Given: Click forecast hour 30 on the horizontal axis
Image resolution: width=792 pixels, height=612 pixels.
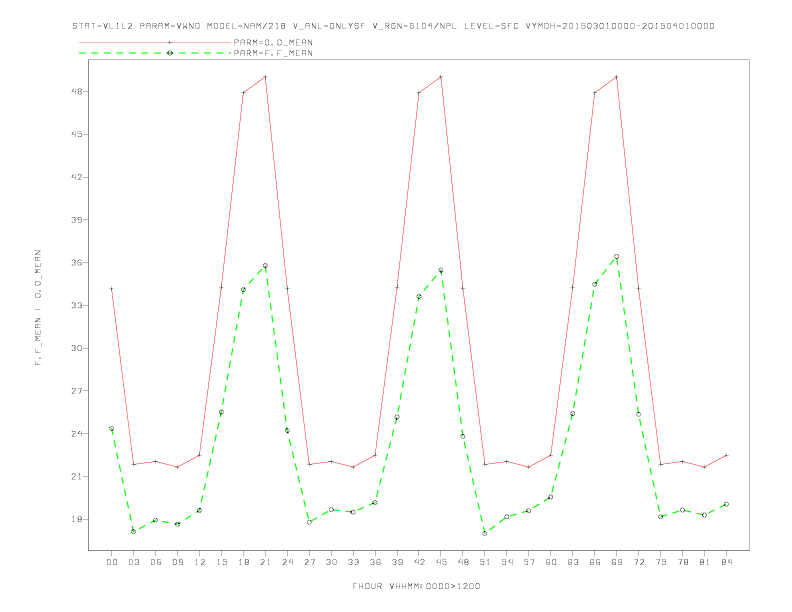Looking at the screenshot, I should pyautogui.click(x=331, y=562).
